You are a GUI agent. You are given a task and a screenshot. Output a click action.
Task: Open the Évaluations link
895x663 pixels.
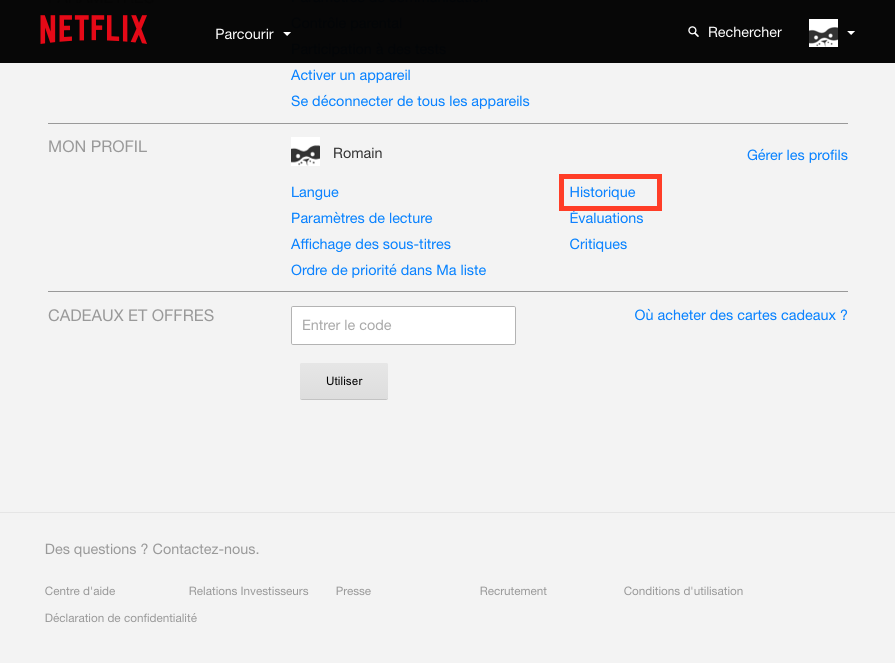pos(606,218)
